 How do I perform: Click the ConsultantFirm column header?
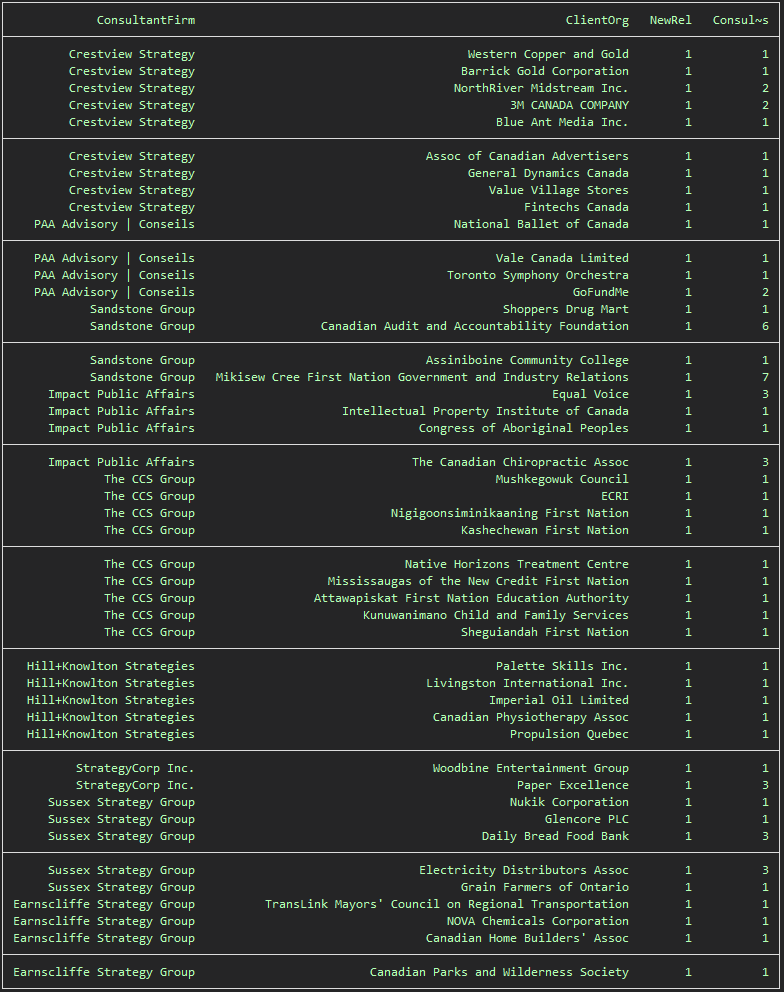tap(146, 20)
